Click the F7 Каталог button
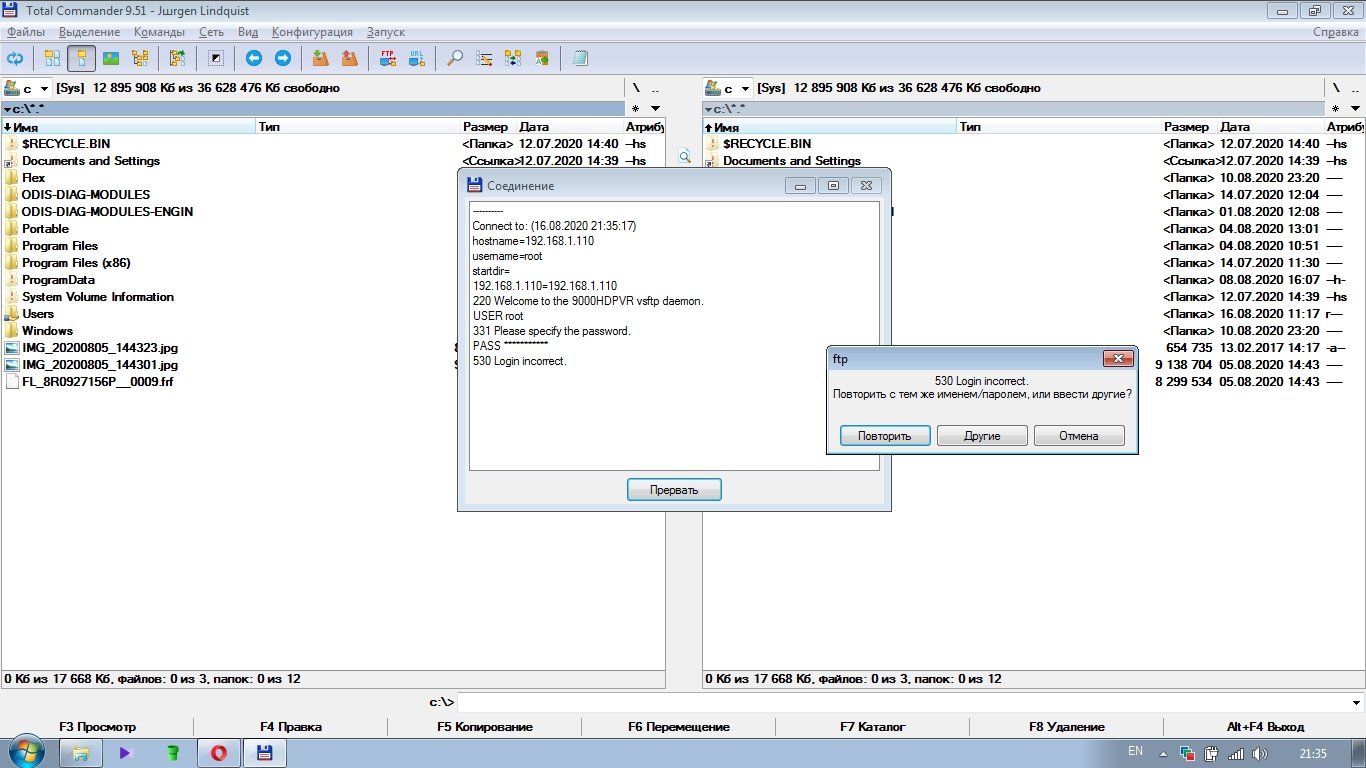The width and height of the screenshot is (1366, 768). (873, 727)
